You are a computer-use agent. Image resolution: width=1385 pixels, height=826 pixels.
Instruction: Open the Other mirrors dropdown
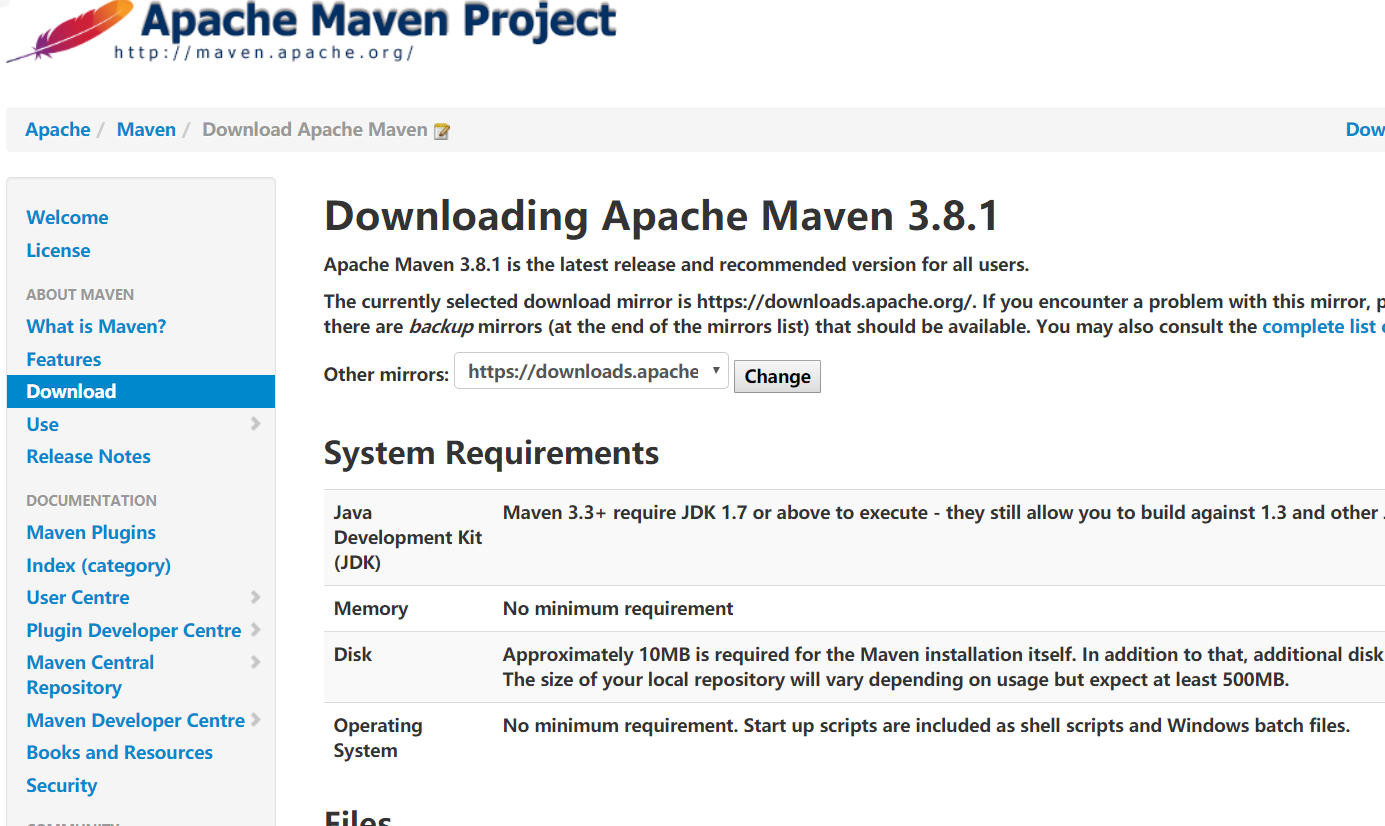(591, 372)
